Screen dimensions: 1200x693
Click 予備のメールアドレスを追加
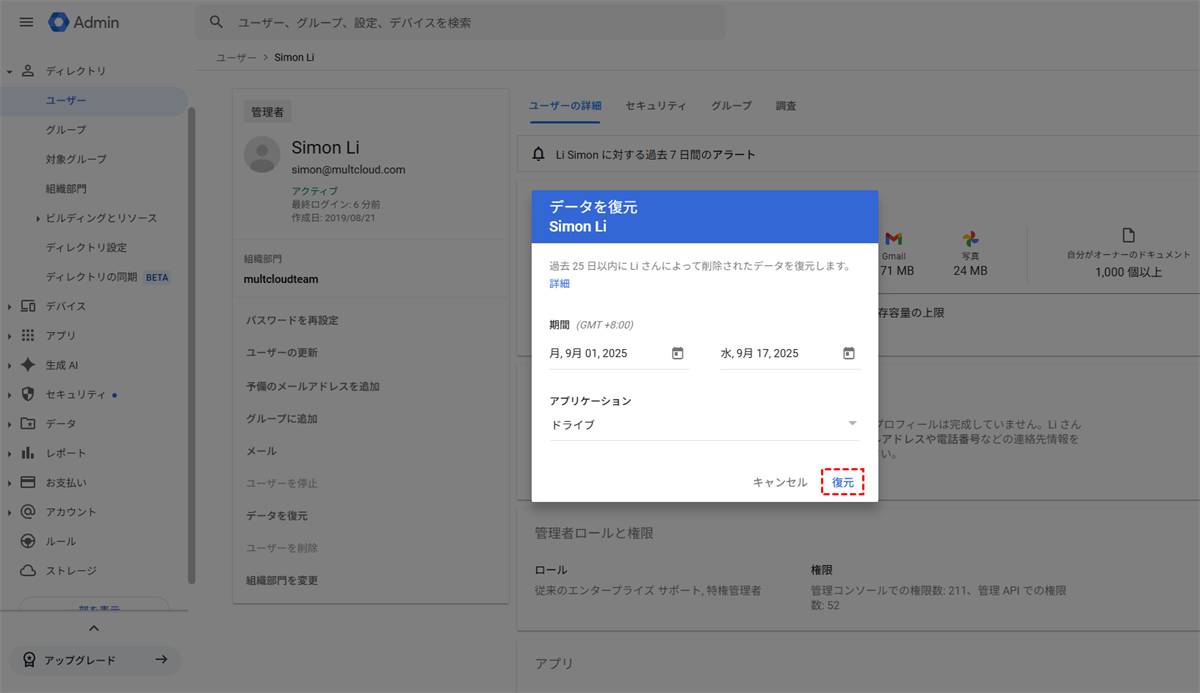click(x=312, y=386)
